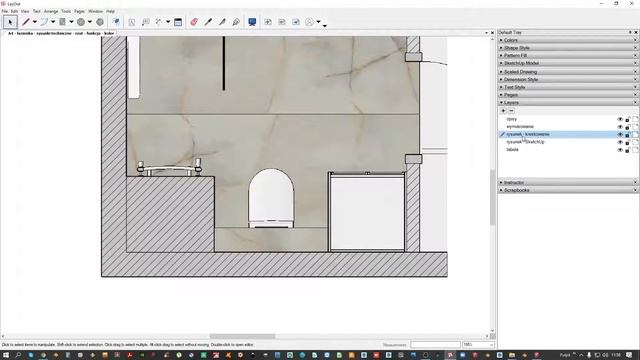Activate the Rectangle shape tool
640x360 pixels.
coord(62,22)
